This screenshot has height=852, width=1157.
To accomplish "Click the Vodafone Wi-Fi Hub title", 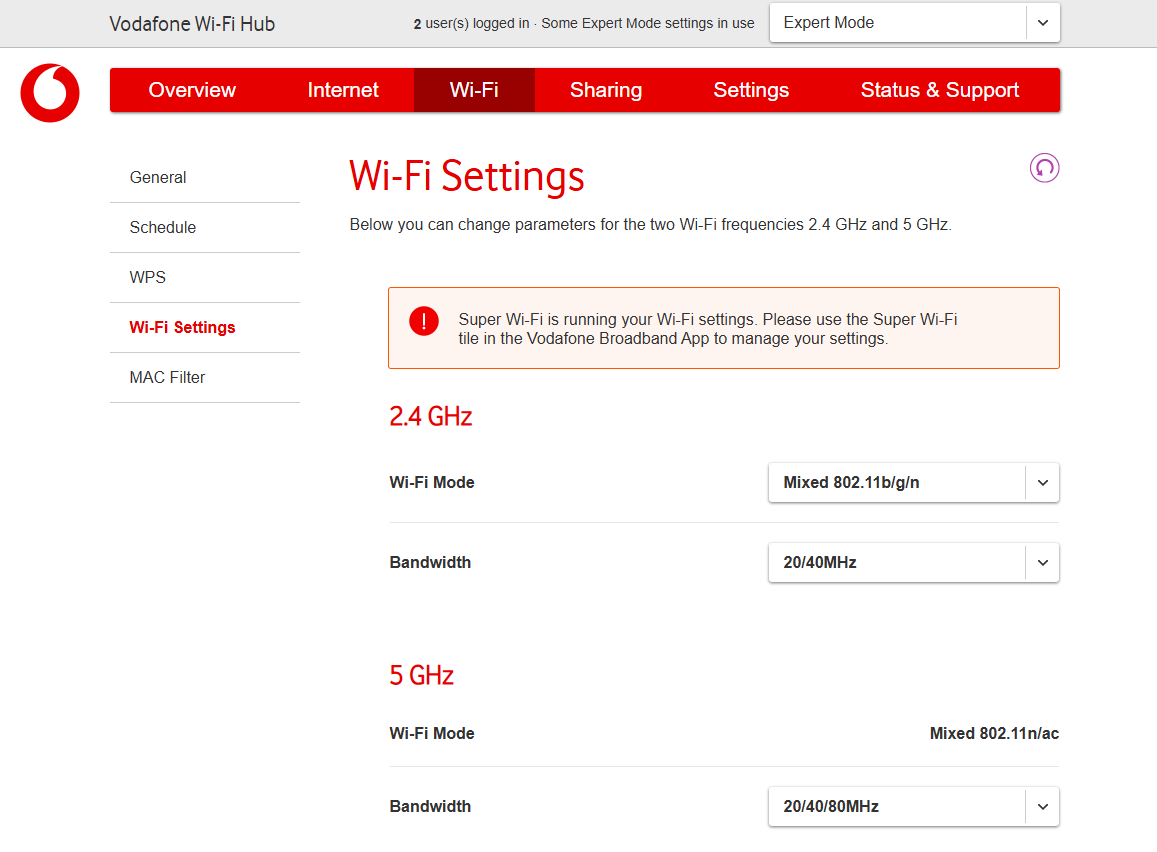I will (192, 24).
